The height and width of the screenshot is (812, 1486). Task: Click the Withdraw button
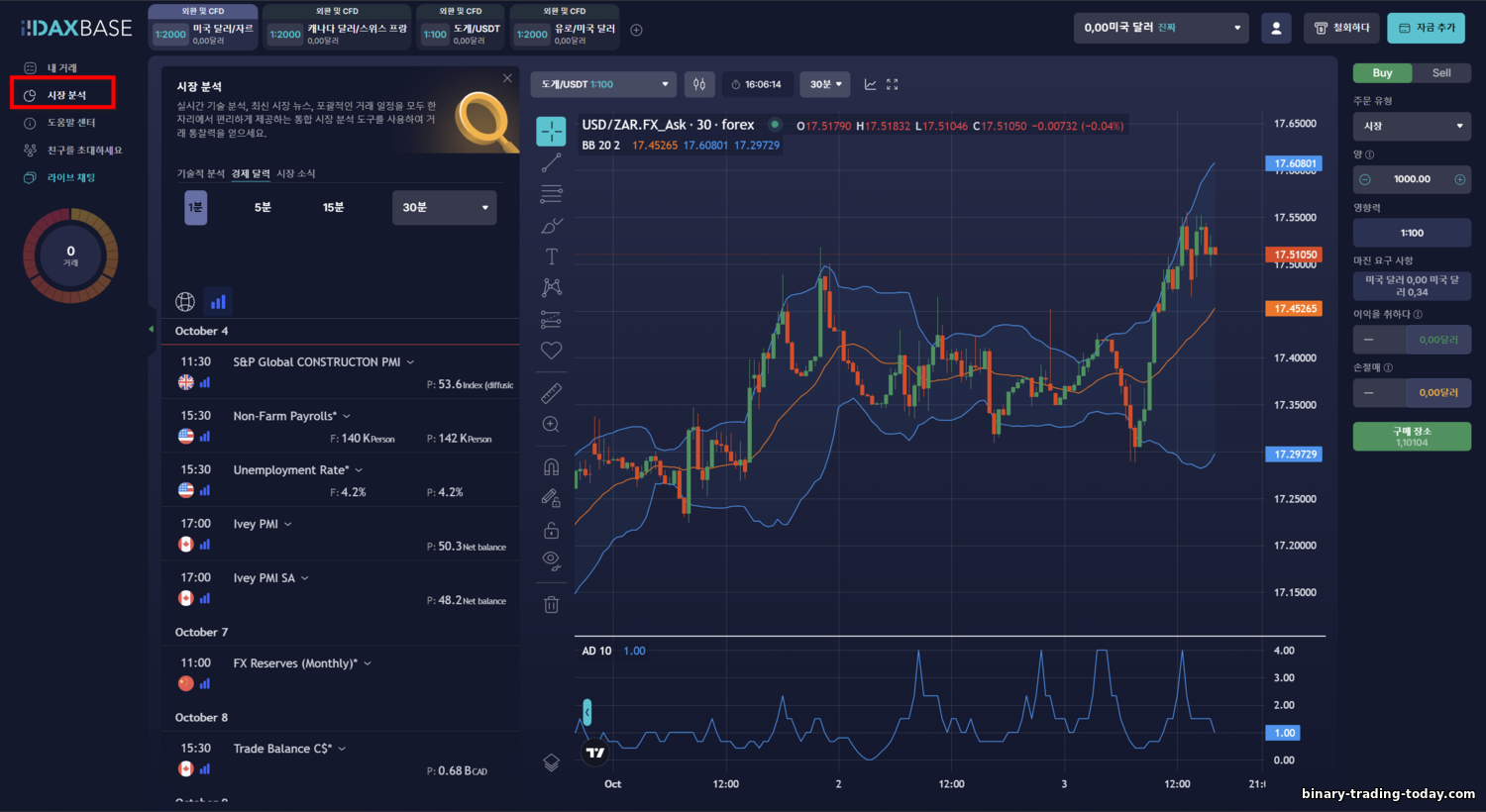[x=1341, y=28]
